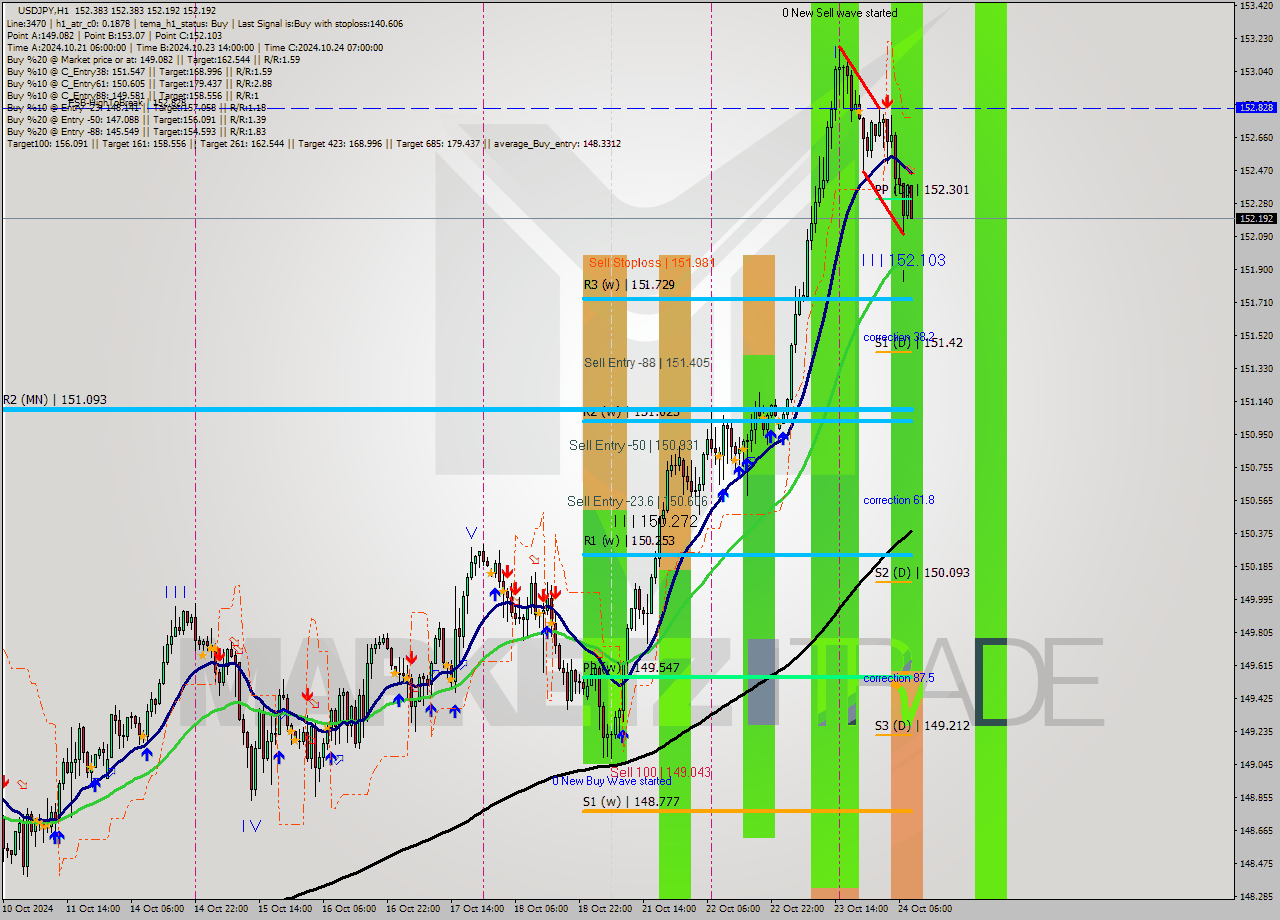The width and height of the screenshot is (1280, 920).
Task: Click the 'S3 (D) | 149.212' support label
Action: pos(922,726)
